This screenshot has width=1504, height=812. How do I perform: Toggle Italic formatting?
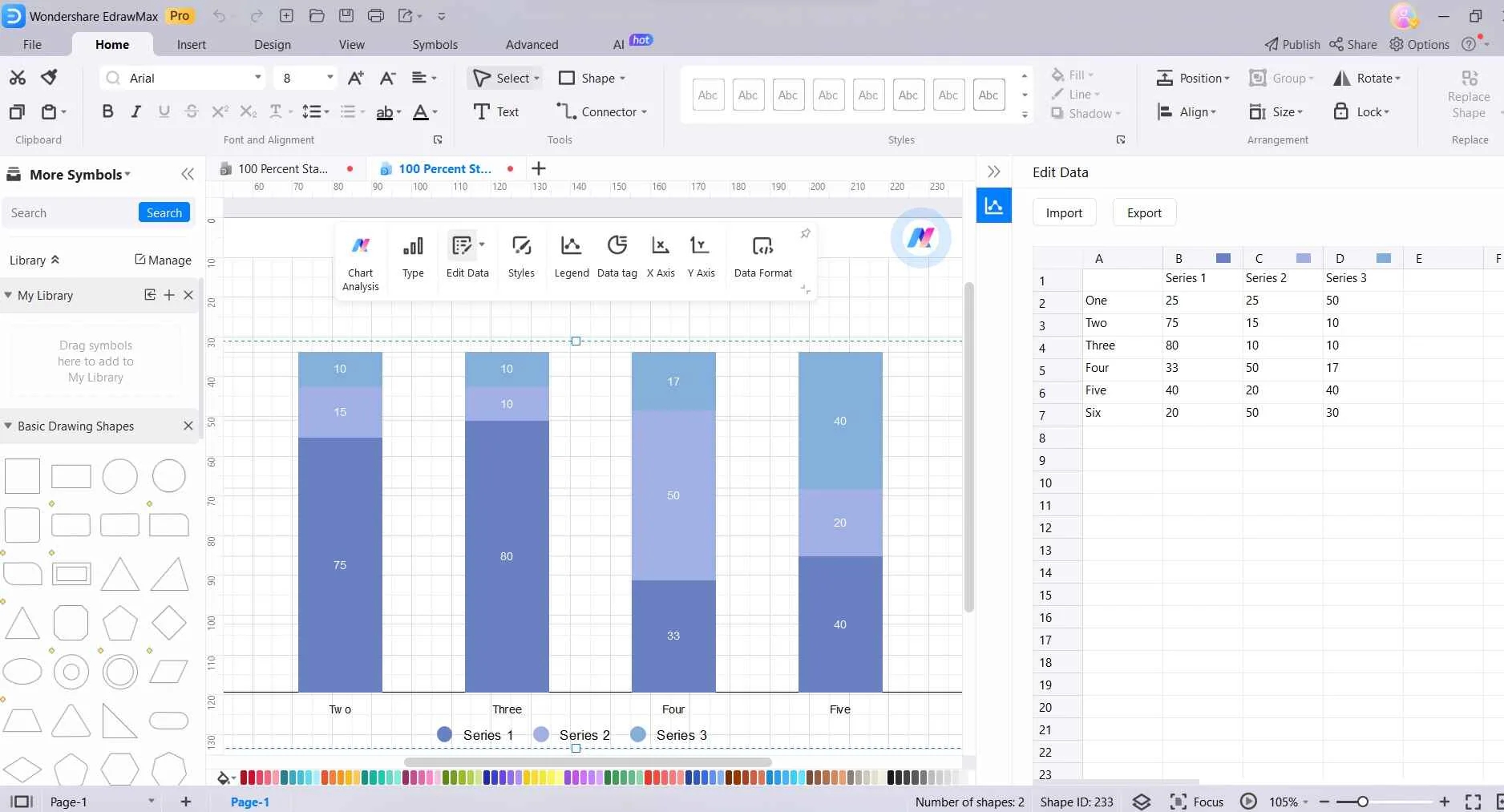(135, 112)
